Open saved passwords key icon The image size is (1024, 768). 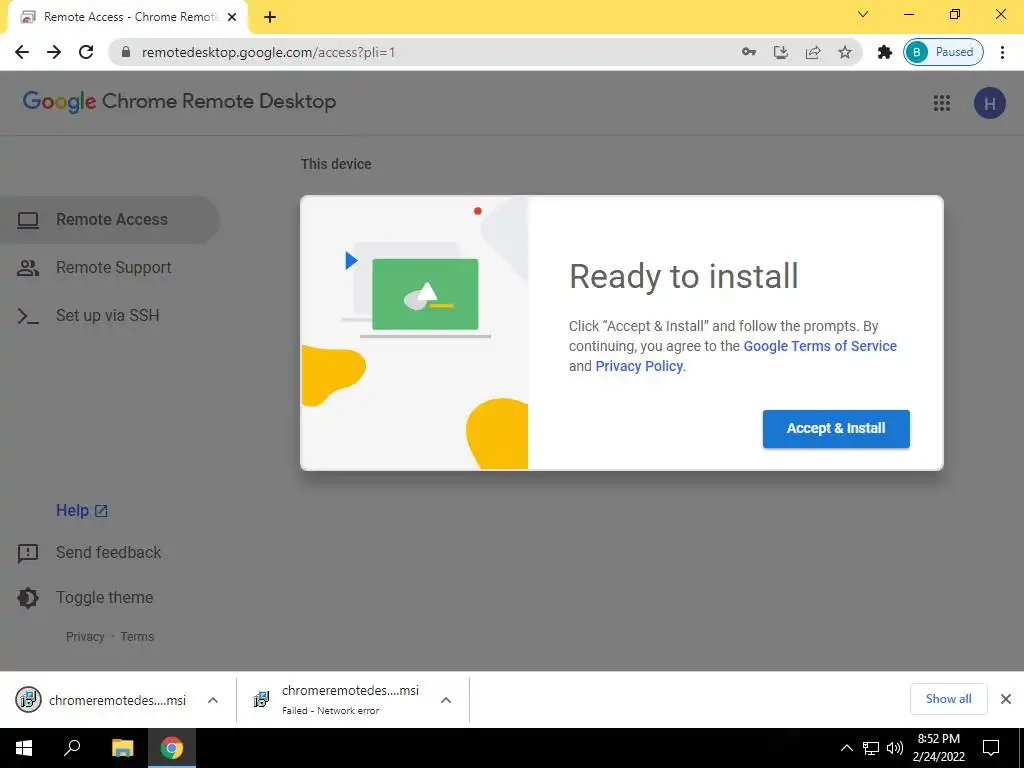click(x=748, y=52)
